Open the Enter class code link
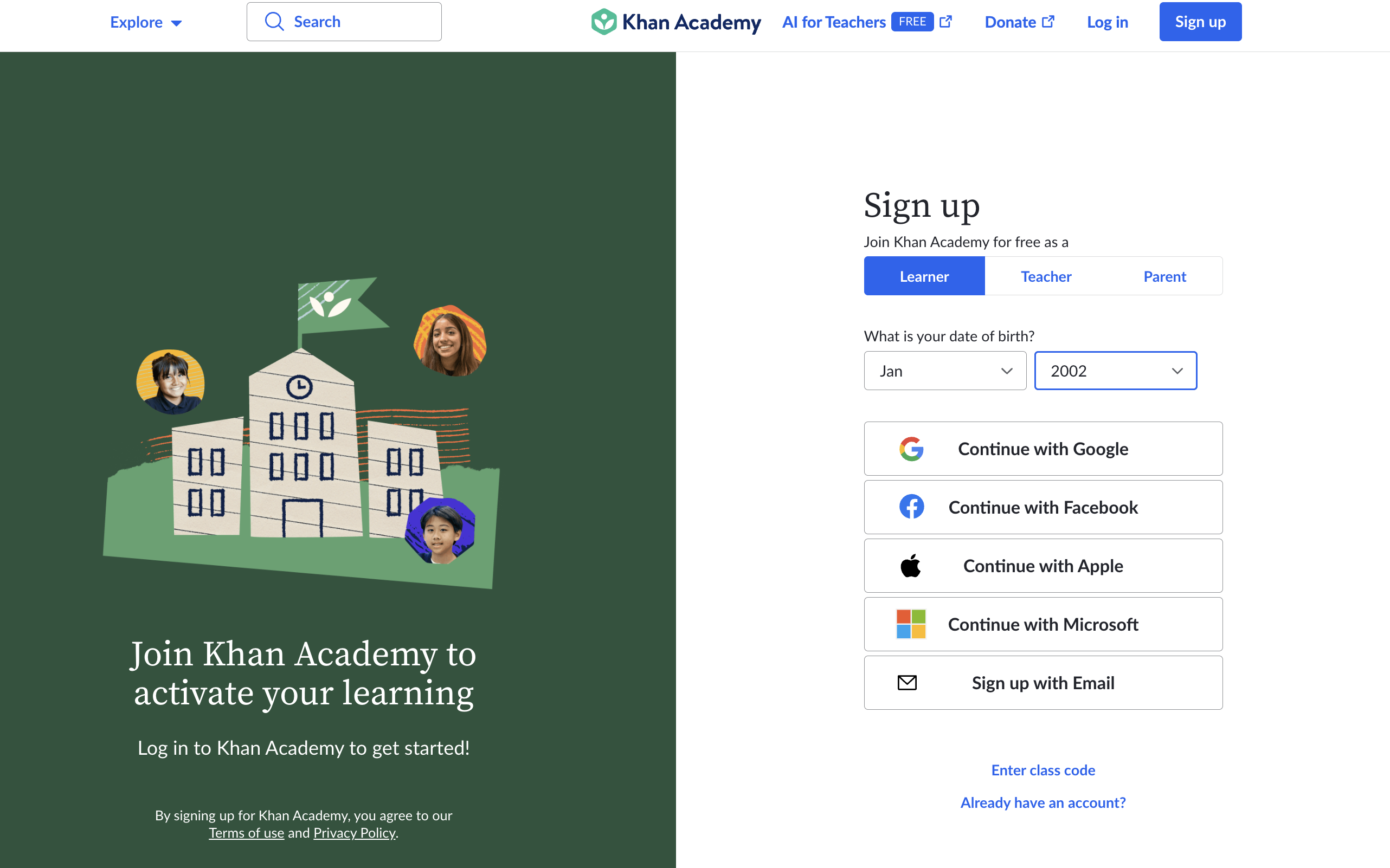 1043,770
